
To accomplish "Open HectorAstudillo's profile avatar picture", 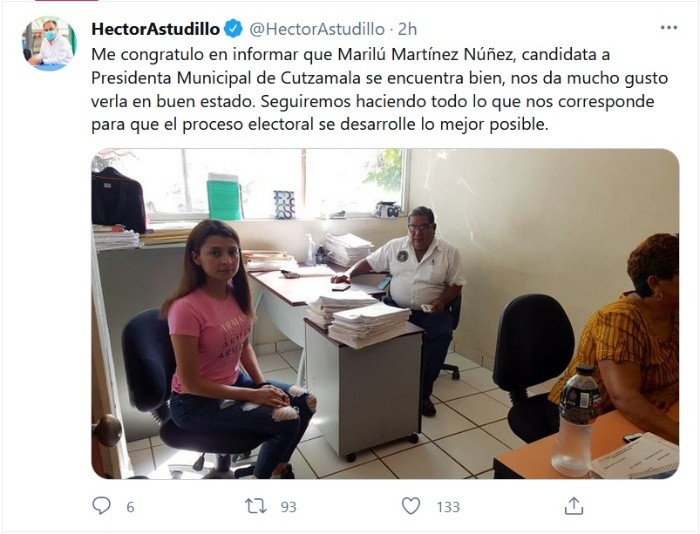I will [x=49, y=43].
